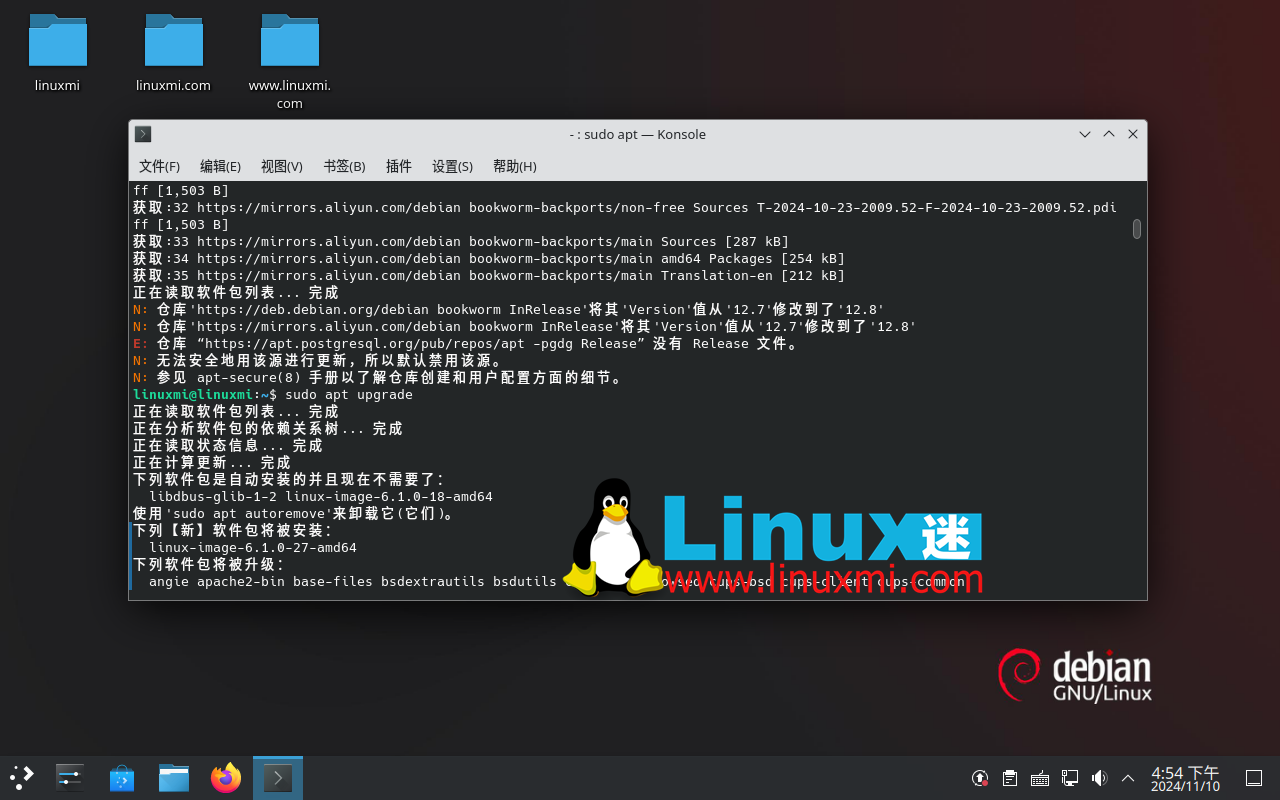The image size is (1280, 800).
Task: Open the 设置(S) menu
Action: [x=452, y=166]
